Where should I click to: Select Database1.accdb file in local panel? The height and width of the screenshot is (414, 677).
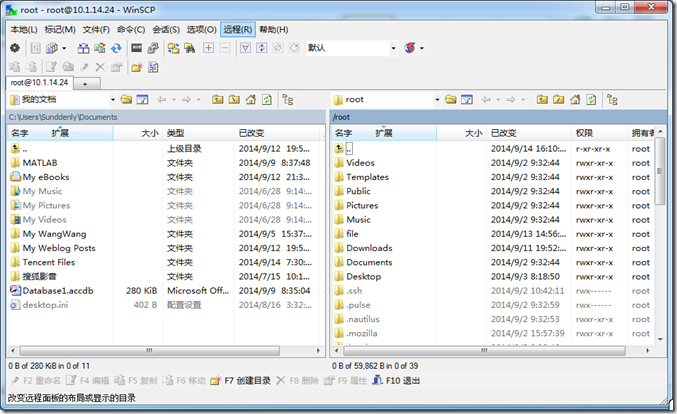coord(58,291)
